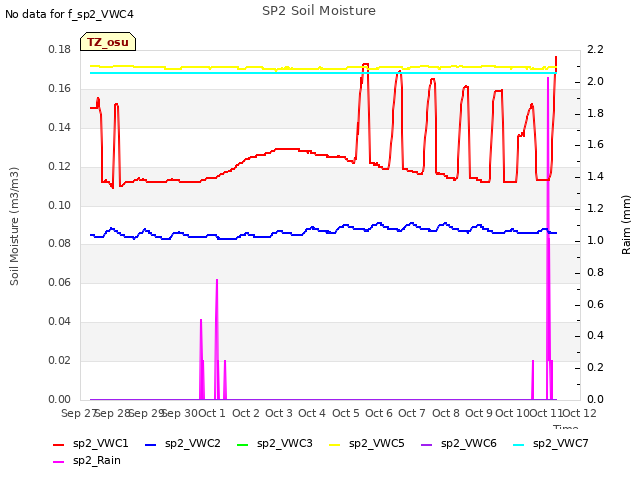The width and height of the screenshot is (640, 480).
Task: Click the 0.12 left axis value
Action: [x=60, y=167]
